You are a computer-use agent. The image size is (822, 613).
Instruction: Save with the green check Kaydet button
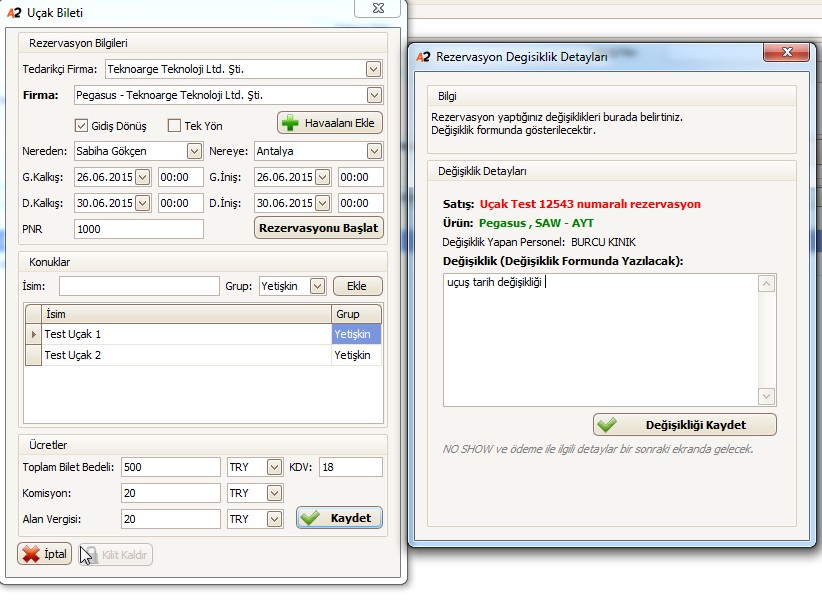tap(339, 518)
